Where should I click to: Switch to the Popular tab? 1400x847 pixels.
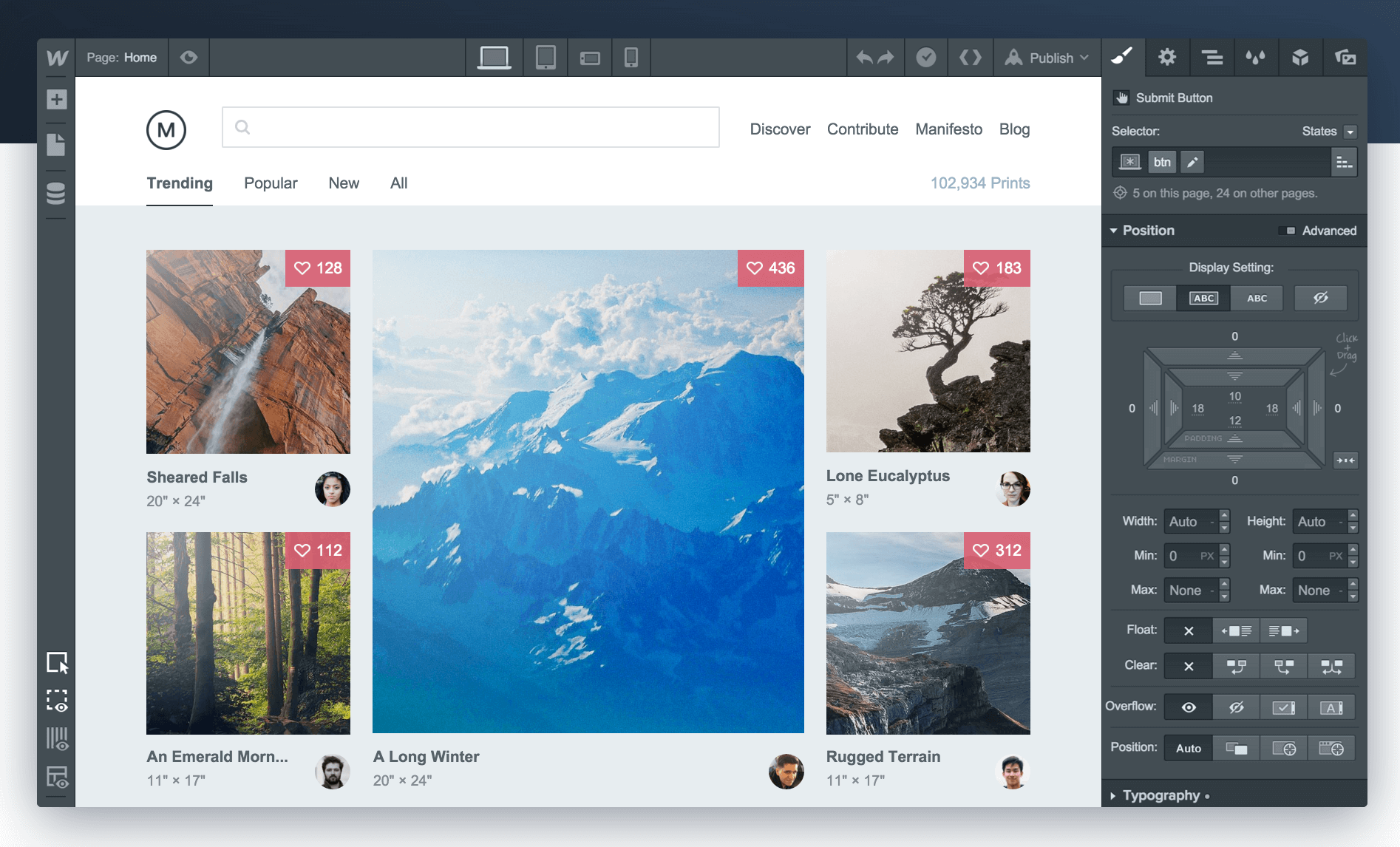pos(271,183)
